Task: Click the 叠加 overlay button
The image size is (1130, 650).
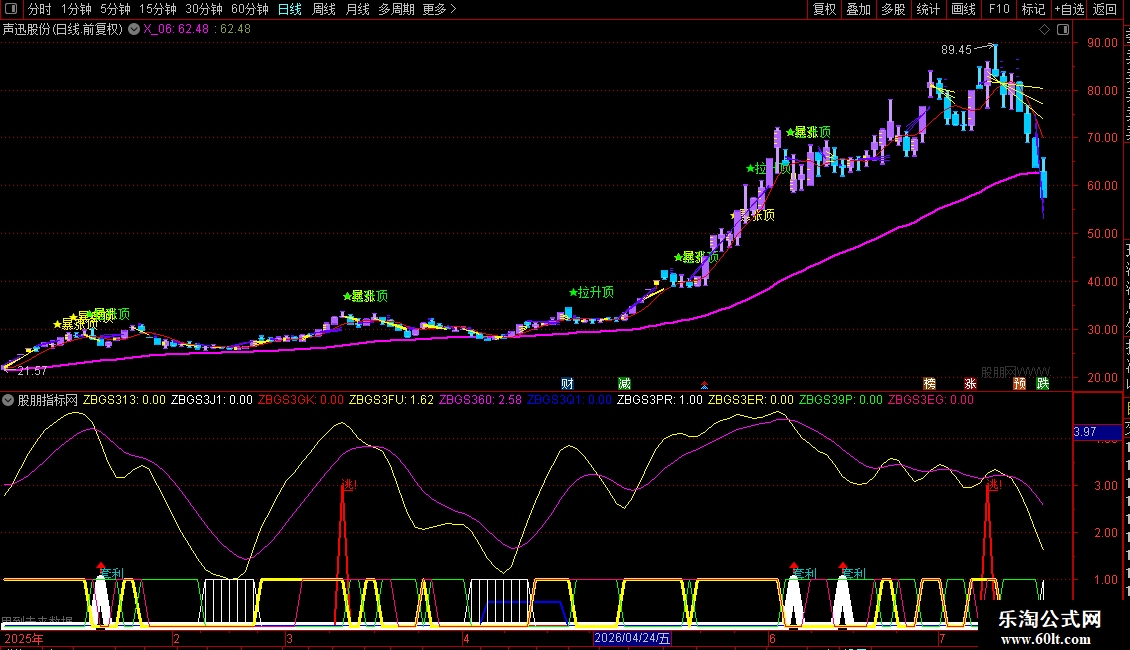Action: (859, 9)
